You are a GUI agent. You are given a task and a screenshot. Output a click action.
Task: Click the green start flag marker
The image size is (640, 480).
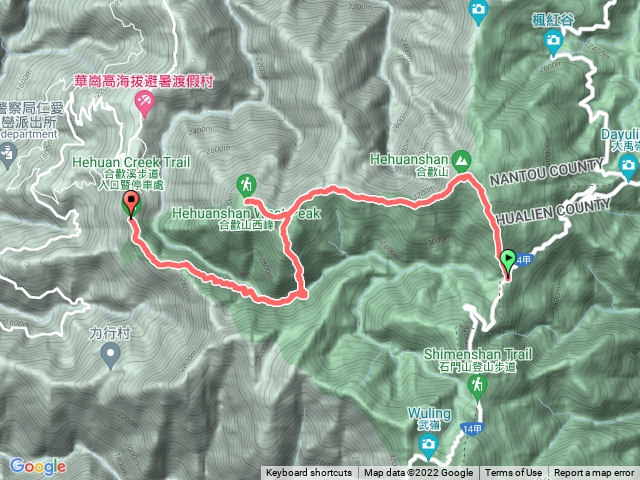click(x=508, y=262)
